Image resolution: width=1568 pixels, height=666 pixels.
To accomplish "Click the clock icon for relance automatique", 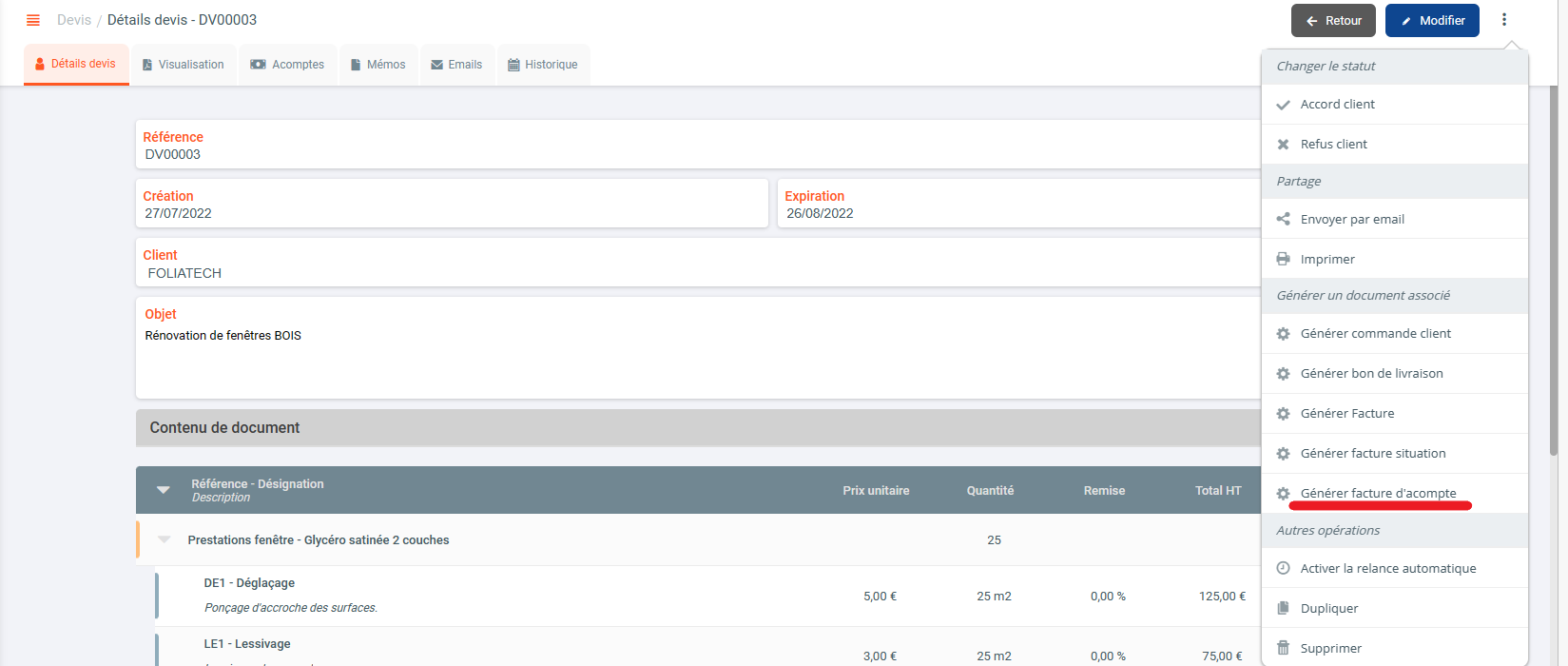I will point(1283,569).
